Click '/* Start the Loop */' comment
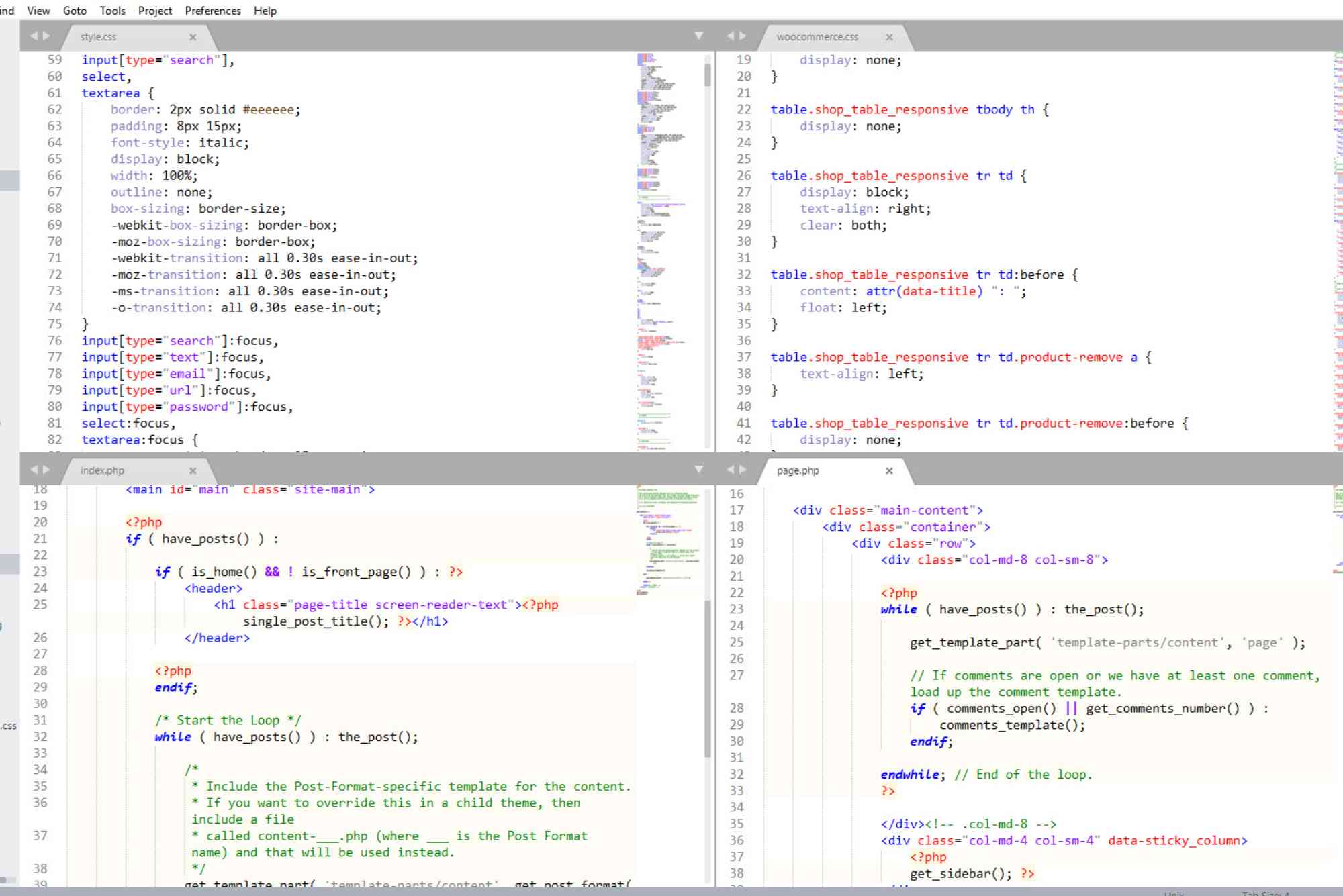 coord(228,719)
